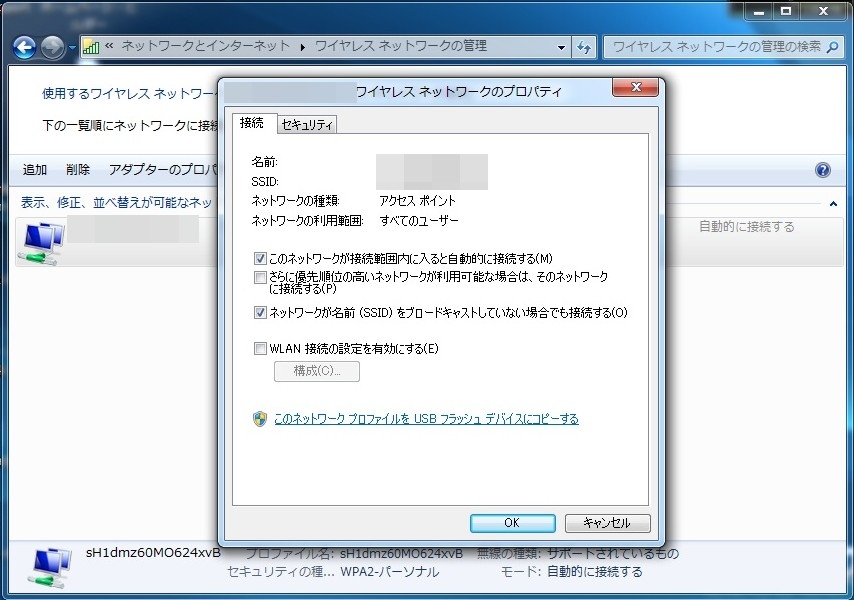Select ワイヤレス ネットワークの管理 breadcrumb
Screen dimensions: 854x600
(401, 46)
